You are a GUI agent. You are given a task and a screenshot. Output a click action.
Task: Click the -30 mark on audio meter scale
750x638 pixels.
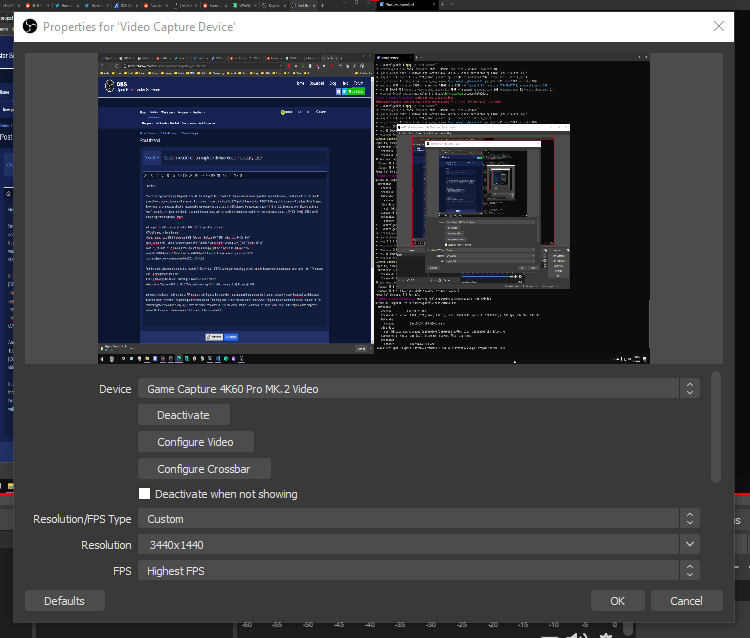point(431,625)
